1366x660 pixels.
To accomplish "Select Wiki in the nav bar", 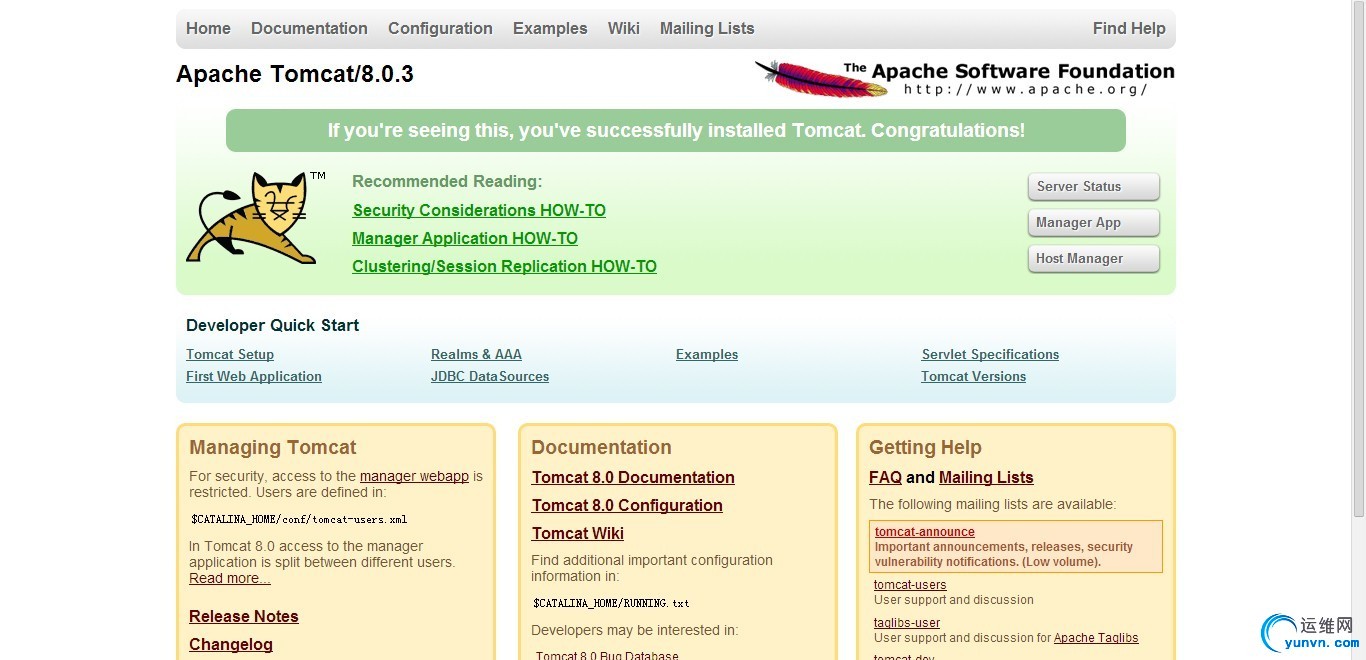I will pyautogui.click(x=623, y=28).
